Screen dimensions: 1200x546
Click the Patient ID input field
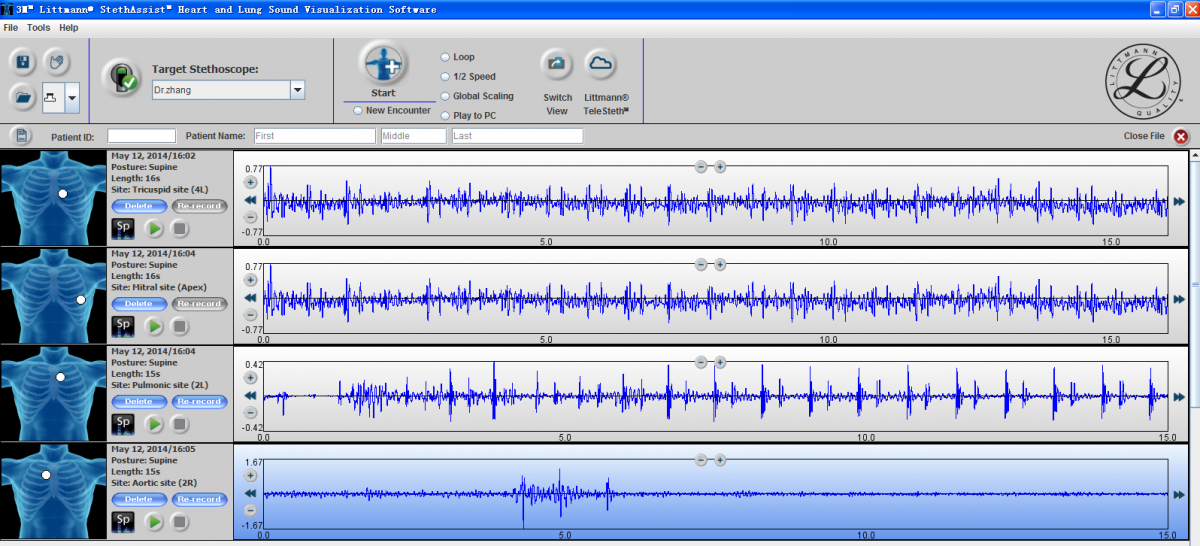tap(141, 136)
